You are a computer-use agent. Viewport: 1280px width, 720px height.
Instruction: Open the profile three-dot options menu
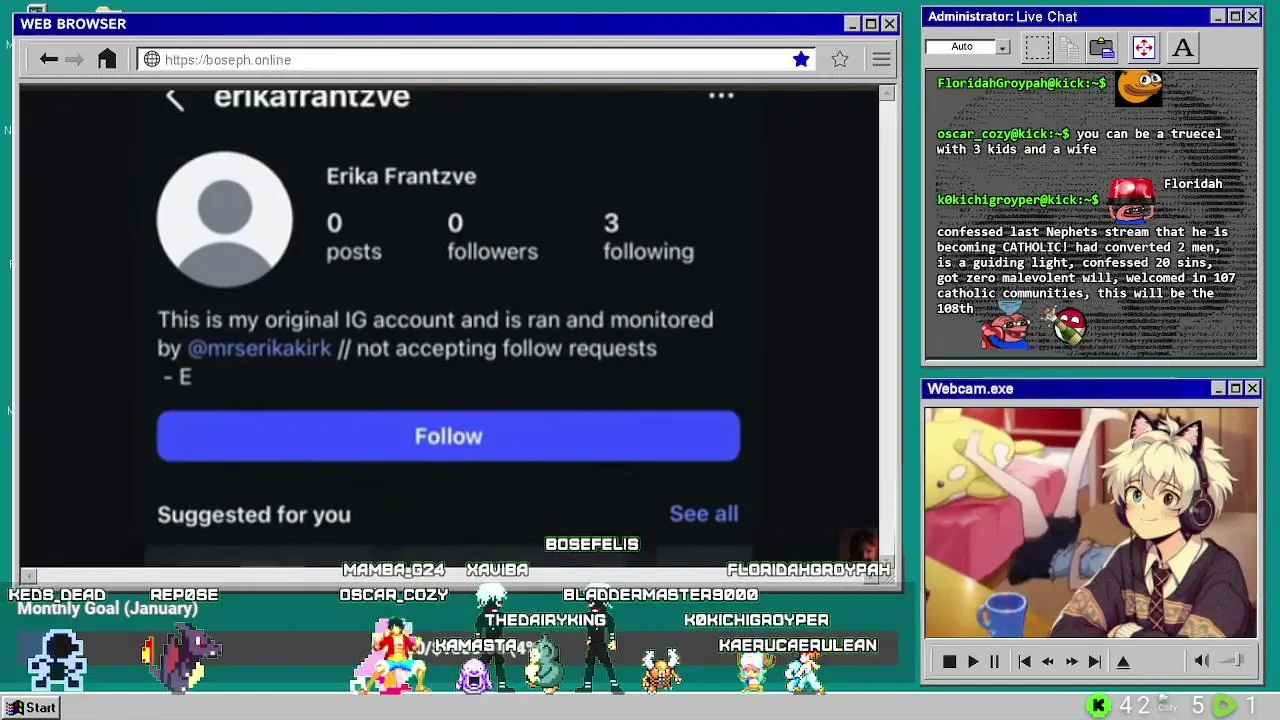tap(721, 96)
